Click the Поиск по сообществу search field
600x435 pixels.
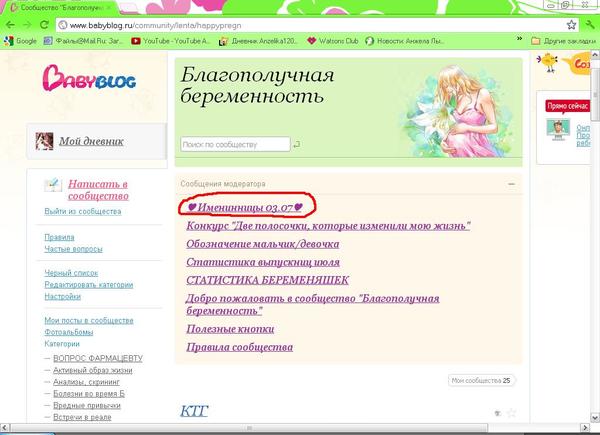point(235,145)
